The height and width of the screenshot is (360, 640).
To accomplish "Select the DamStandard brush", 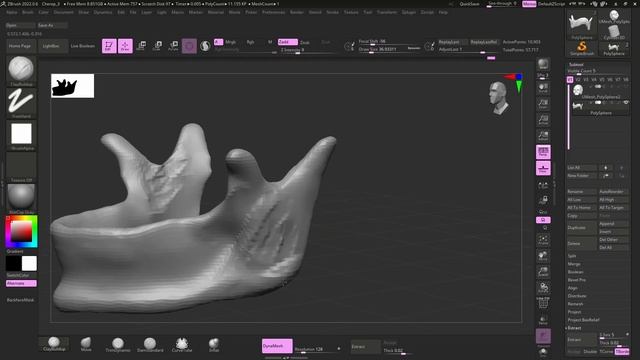I will pyautogui.click(x=150, y=344).
